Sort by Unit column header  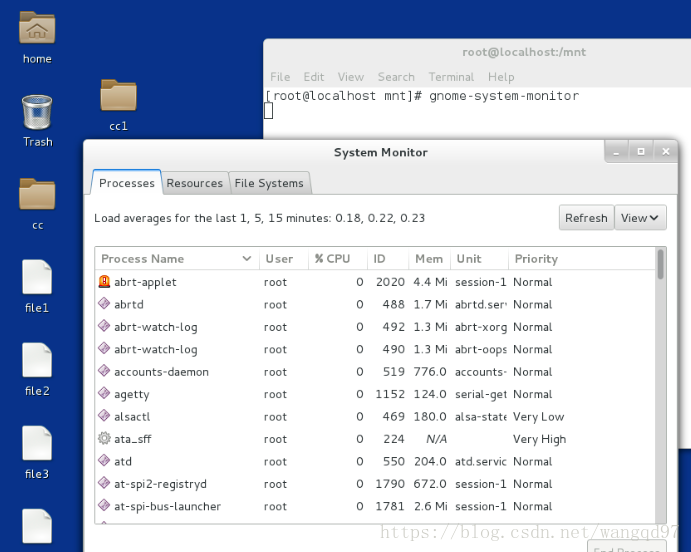(479, 259)
